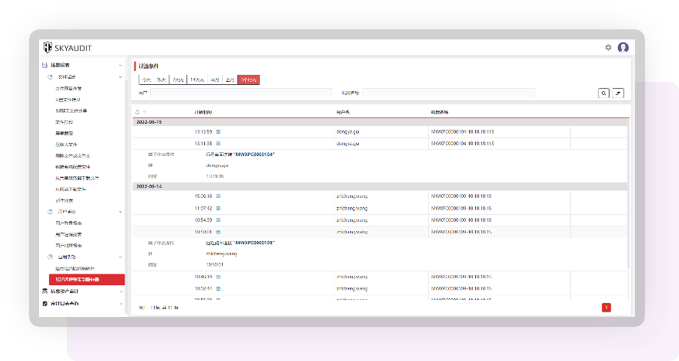Image resolution: width=679 pixels, height=361 pixels.
Task: Open the MWXPC0000104 computer link
Action: tap(255, 155)
